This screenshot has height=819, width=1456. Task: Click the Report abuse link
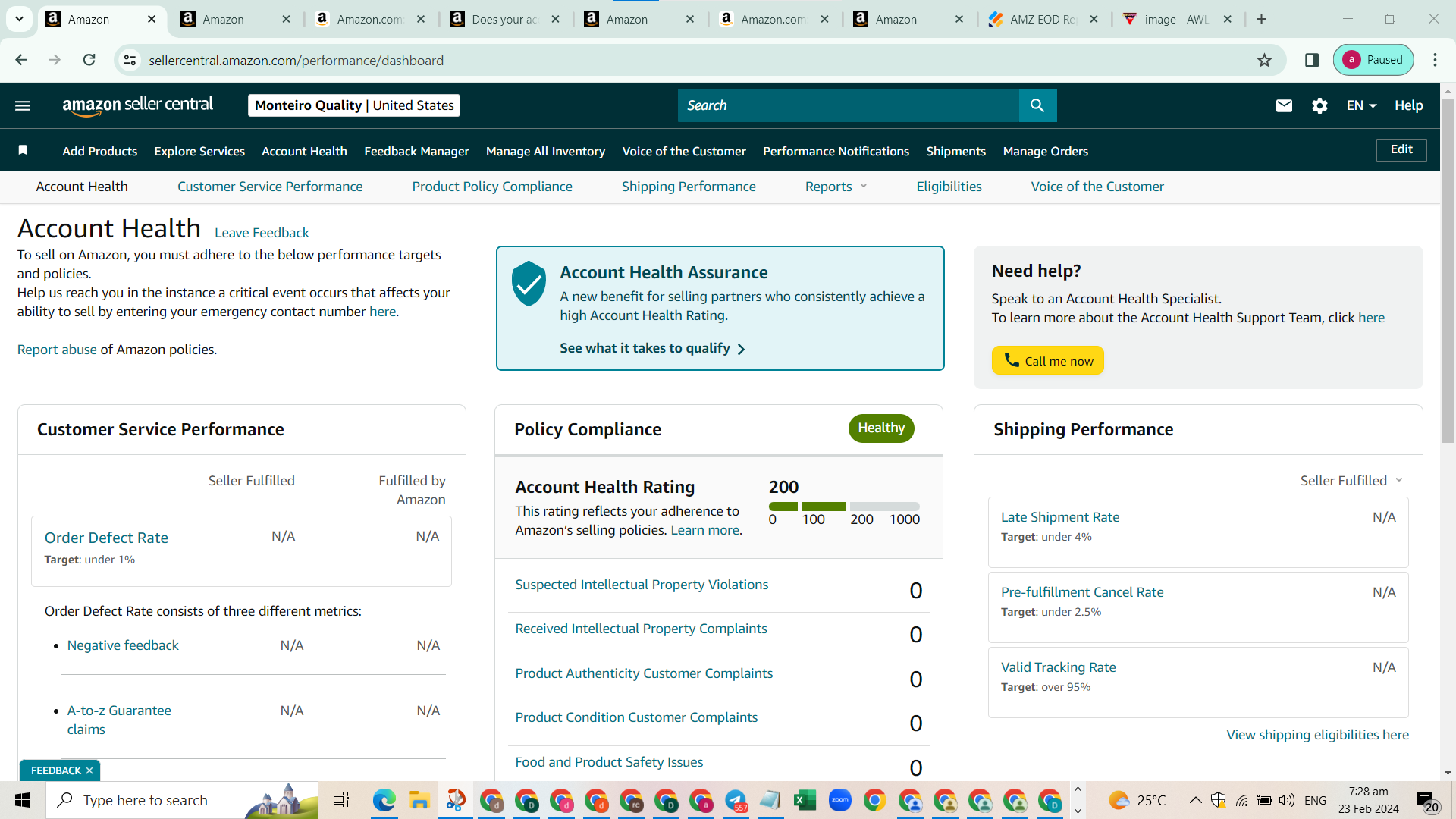tap(57, 350)
